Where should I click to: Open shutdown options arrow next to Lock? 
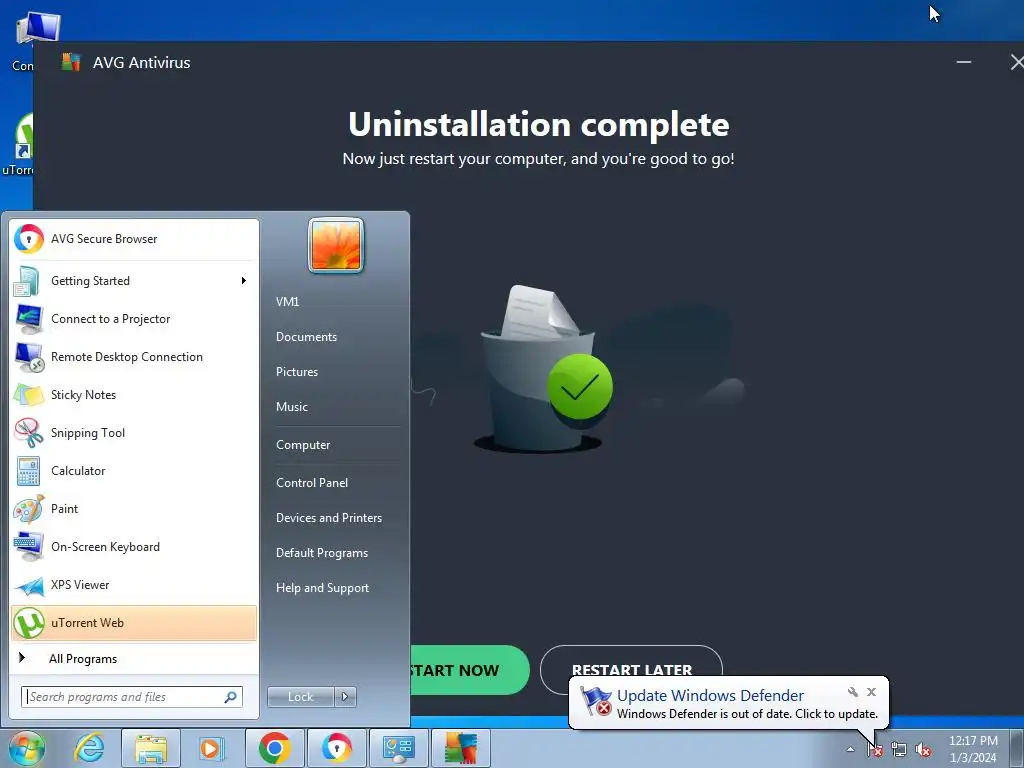point(345,697)
